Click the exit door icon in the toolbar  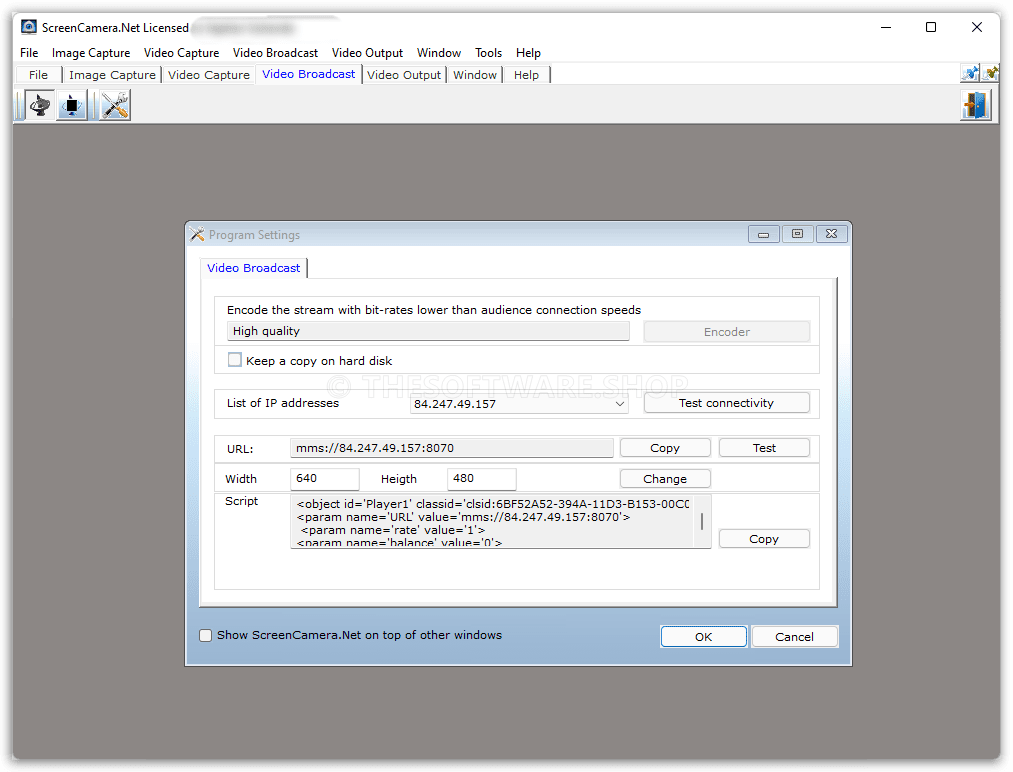point(975,105)
